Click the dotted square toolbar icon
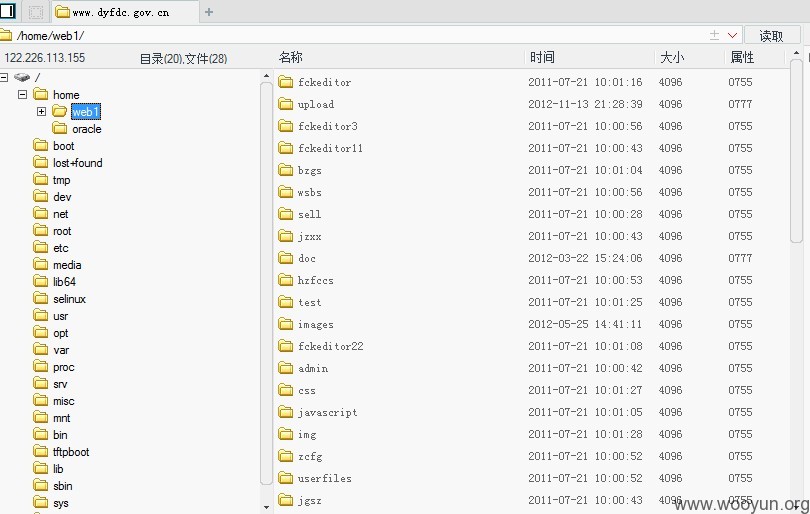Viewport: 810px width, 514px height. (36, 12)
